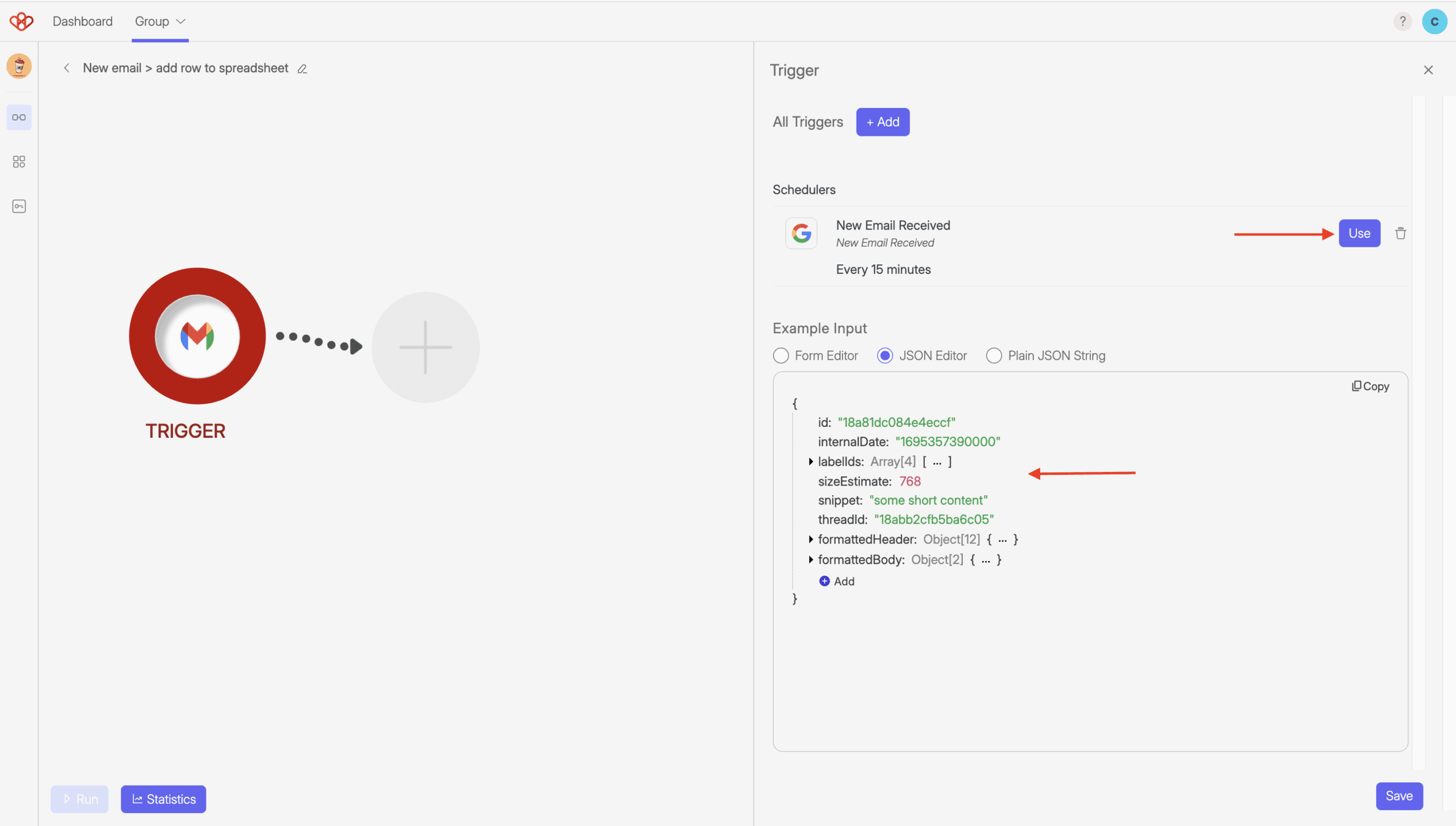Edit workflow name with pencil icon
Image resolution: width=1456 pixels, height=826 pixels.
[302, 69]
